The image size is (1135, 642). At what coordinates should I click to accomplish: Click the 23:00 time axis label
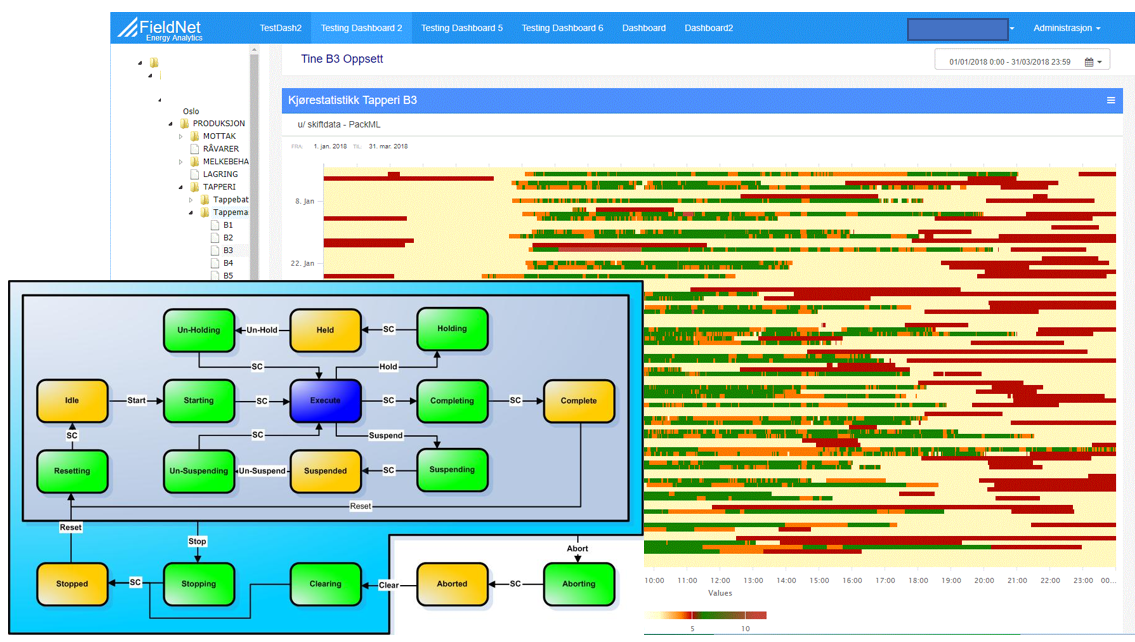[1084, 580]
